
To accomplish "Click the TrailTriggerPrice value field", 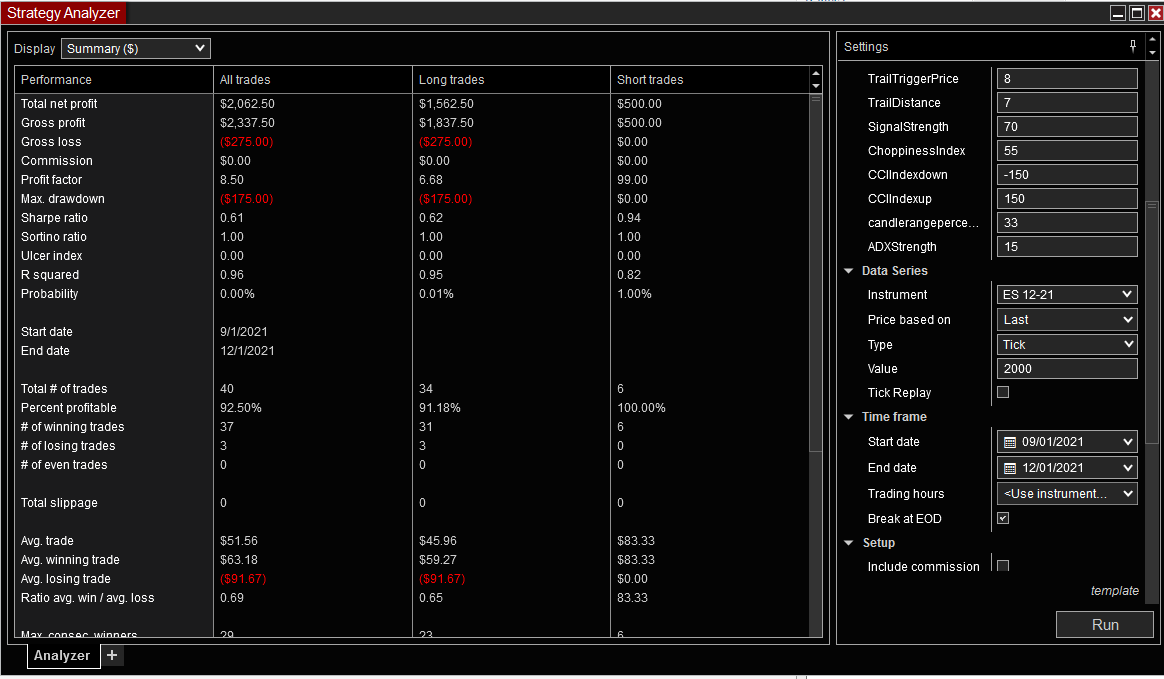I will (x=1067, y=79).
